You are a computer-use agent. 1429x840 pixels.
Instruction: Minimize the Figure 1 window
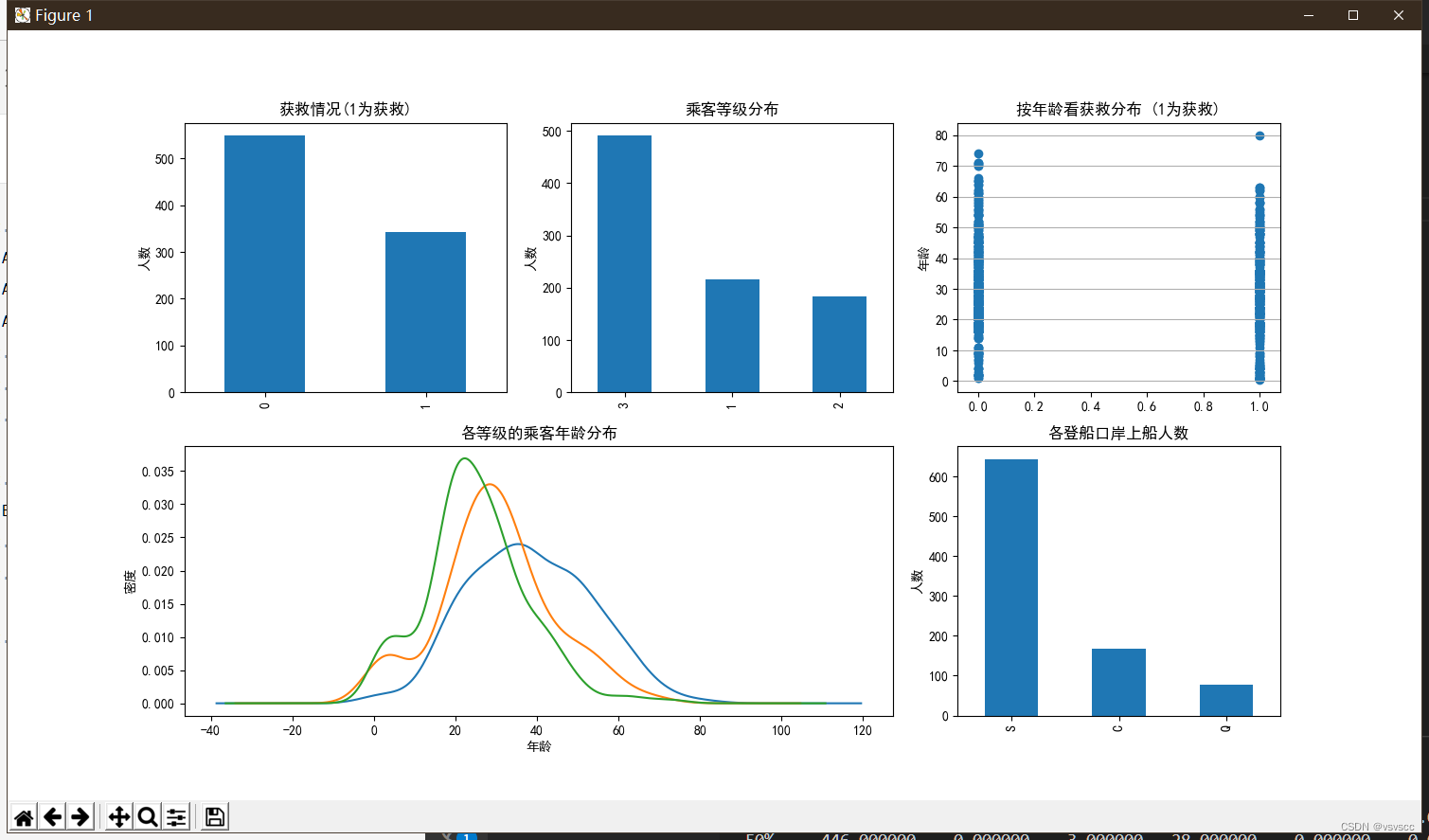tap(1310, 15)
